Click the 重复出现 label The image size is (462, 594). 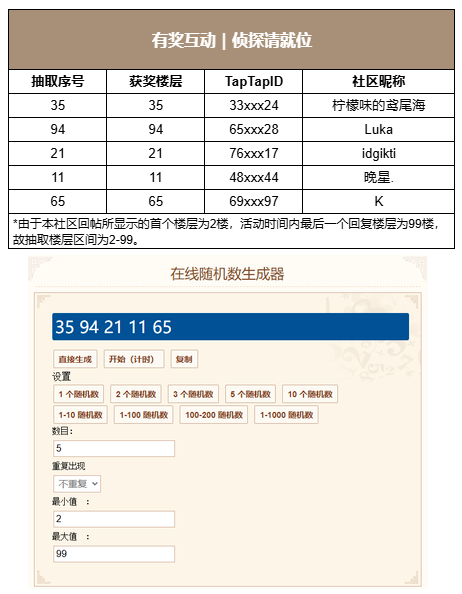[x=69, y=466]
